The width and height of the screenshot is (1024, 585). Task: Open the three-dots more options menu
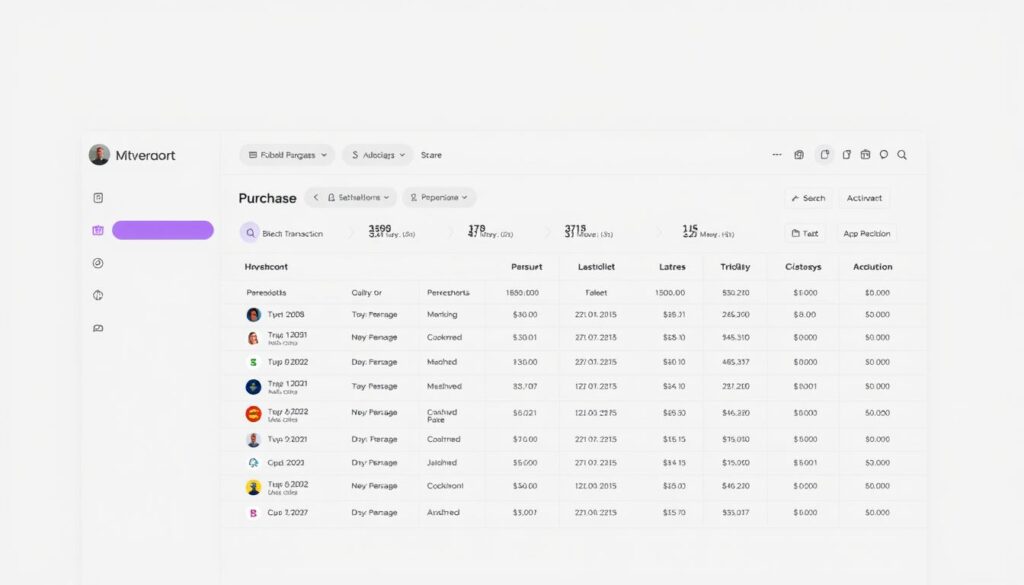coord(777,155)
